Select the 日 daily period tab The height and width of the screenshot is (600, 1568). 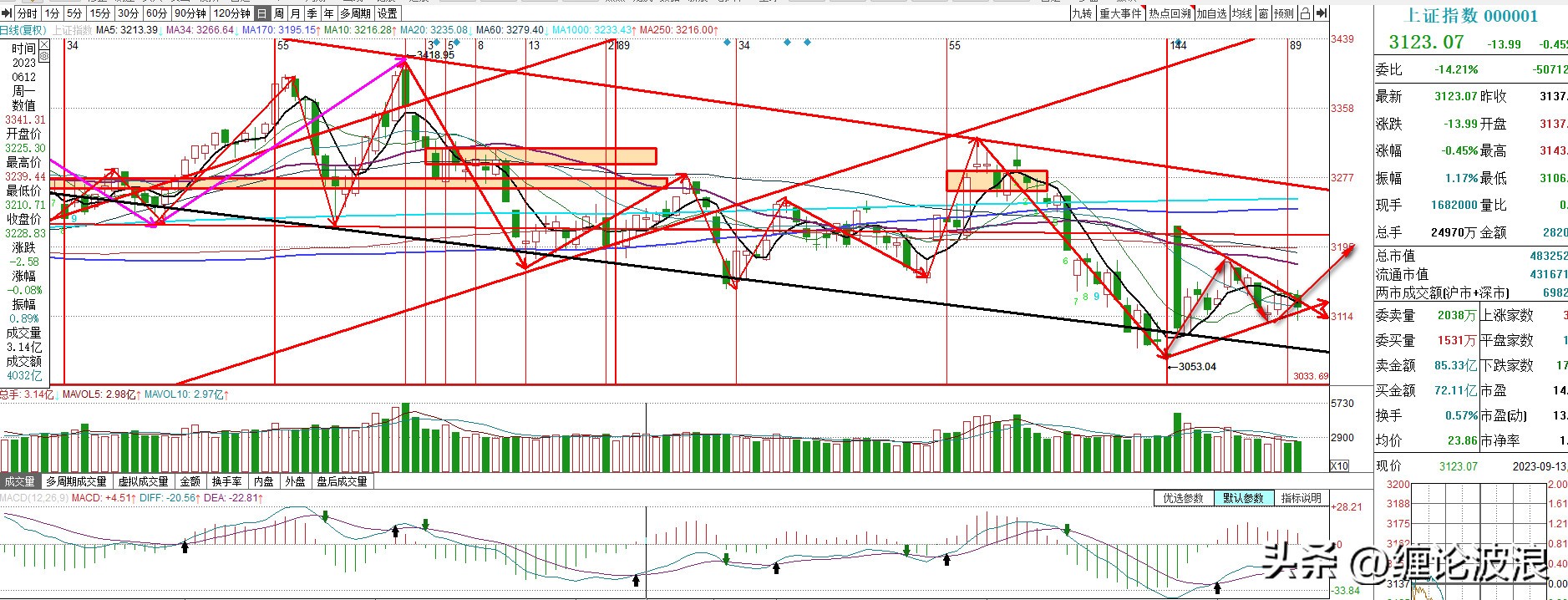(x=262, y=13)
